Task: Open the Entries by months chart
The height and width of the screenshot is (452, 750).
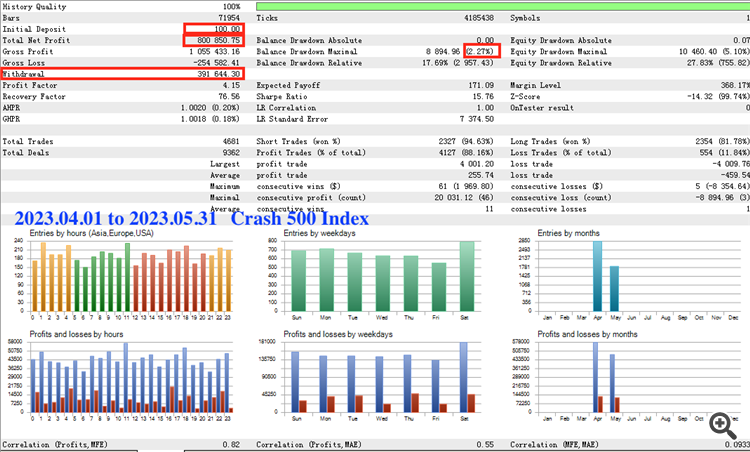Action: 630,273
